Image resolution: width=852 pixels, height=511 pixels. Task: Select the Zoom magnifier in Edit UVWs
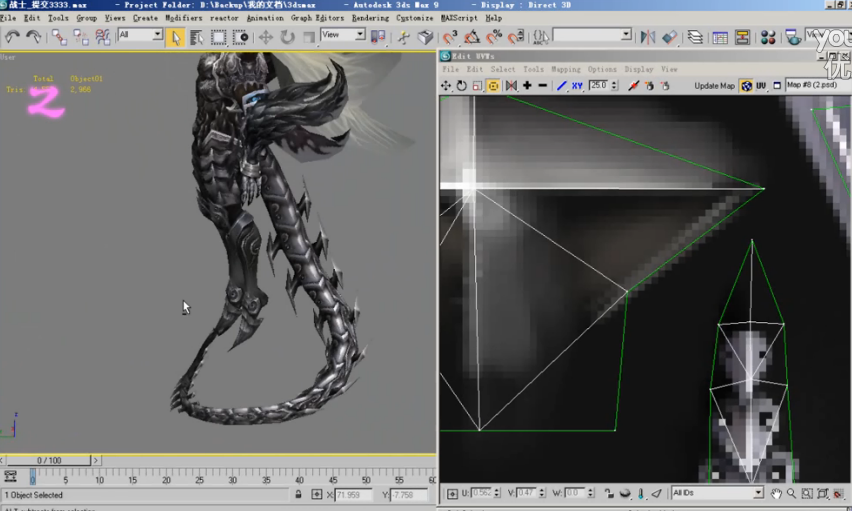tap(792, 493)
